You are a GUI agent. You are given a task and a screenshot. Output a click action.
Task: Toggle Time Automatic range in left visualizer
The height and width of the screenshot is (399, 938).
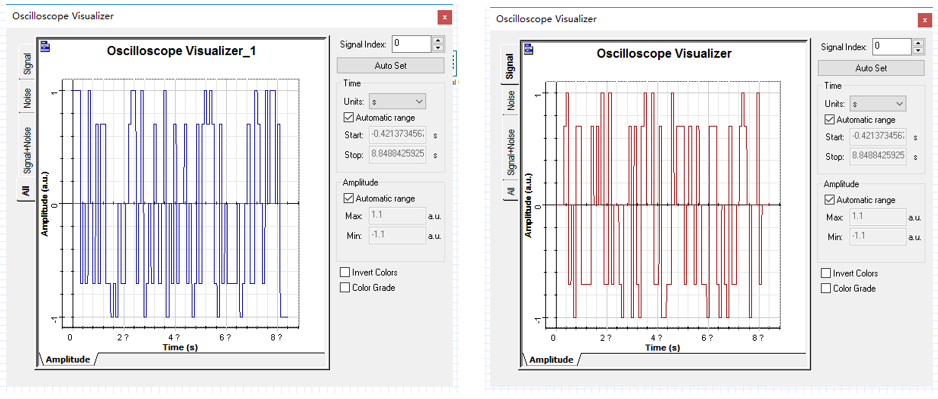click(x=349, y=117)
